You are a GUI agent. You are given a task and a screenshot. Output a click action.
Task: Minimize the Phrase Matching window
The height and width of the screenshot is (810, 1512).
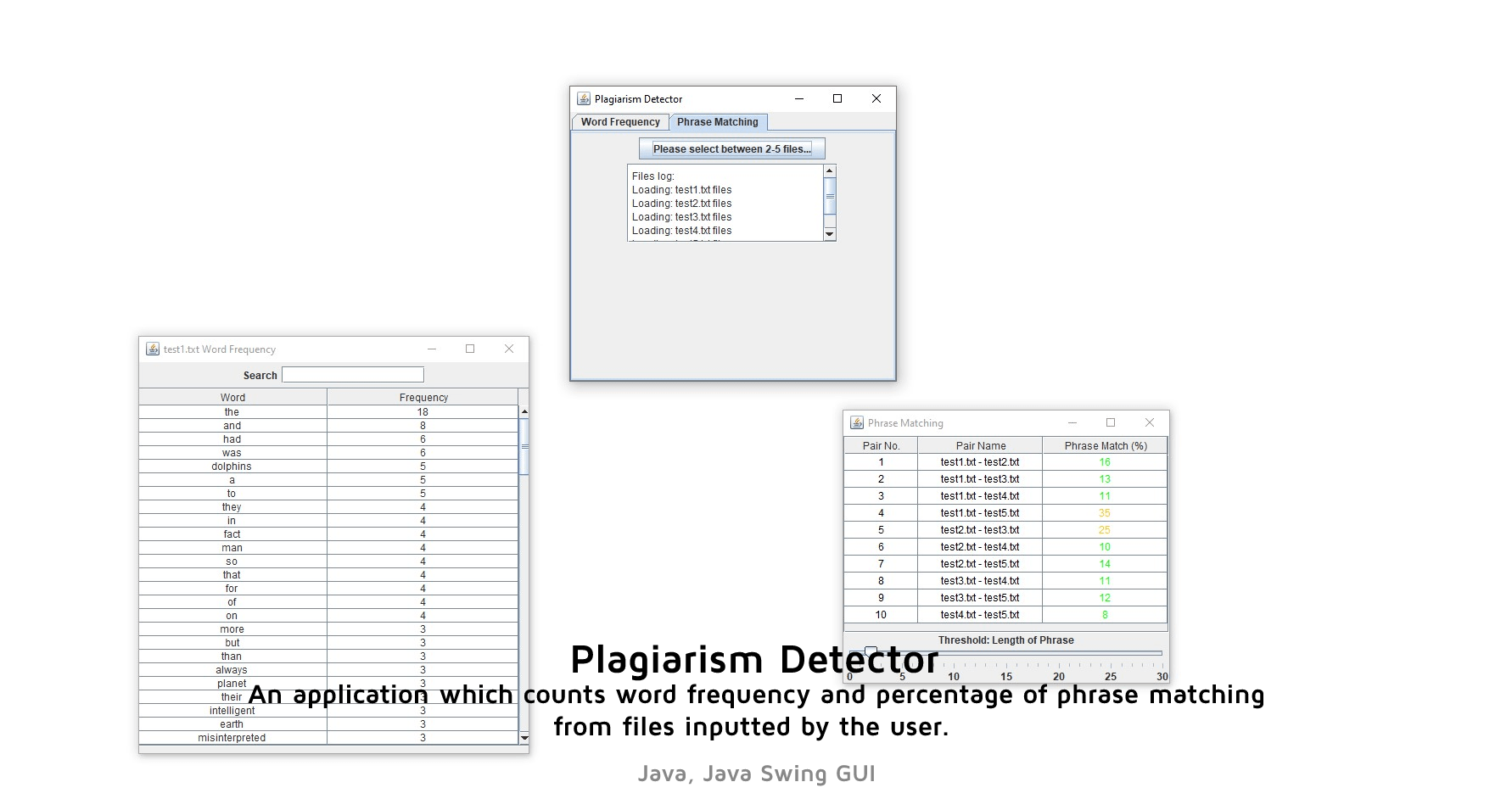tap(1072, 423)
